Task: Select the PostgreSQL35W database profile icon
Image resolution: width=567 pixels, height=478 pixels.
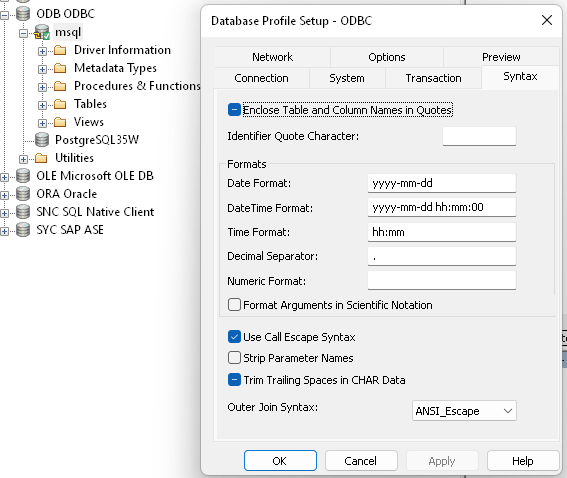Action: tap(42, 140)
